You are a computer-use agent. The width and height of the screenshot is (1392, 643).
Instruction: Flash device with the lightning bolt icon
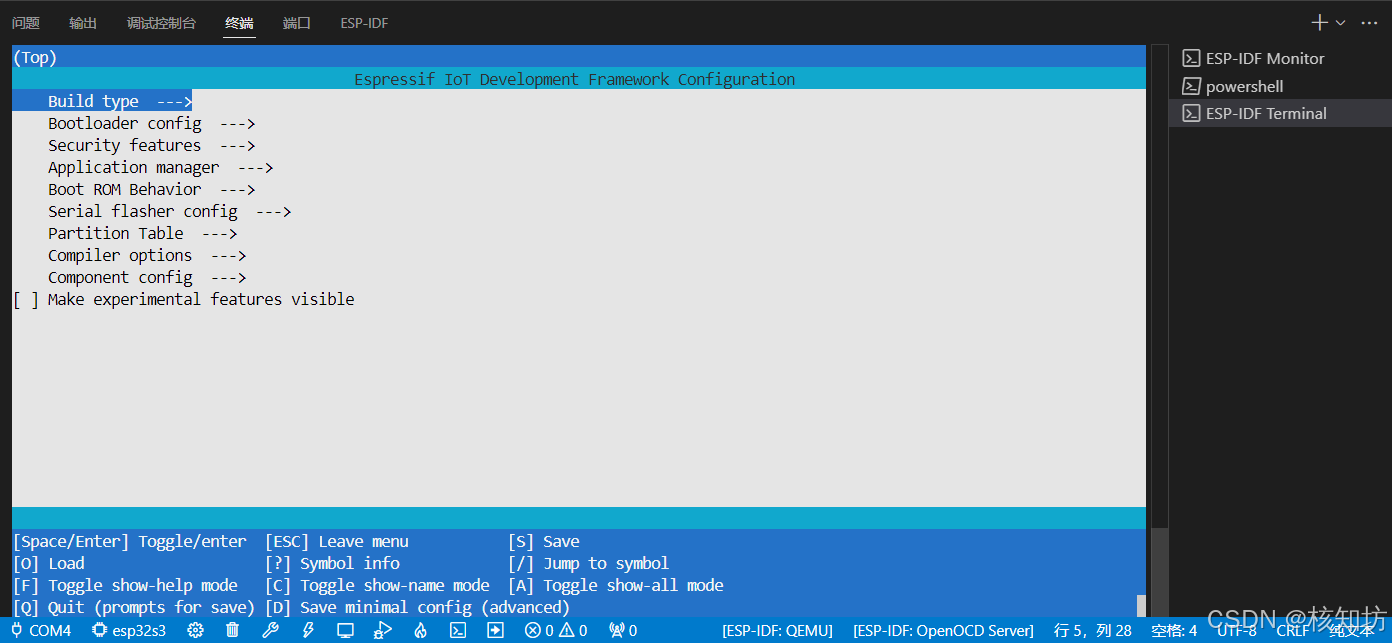308,630
